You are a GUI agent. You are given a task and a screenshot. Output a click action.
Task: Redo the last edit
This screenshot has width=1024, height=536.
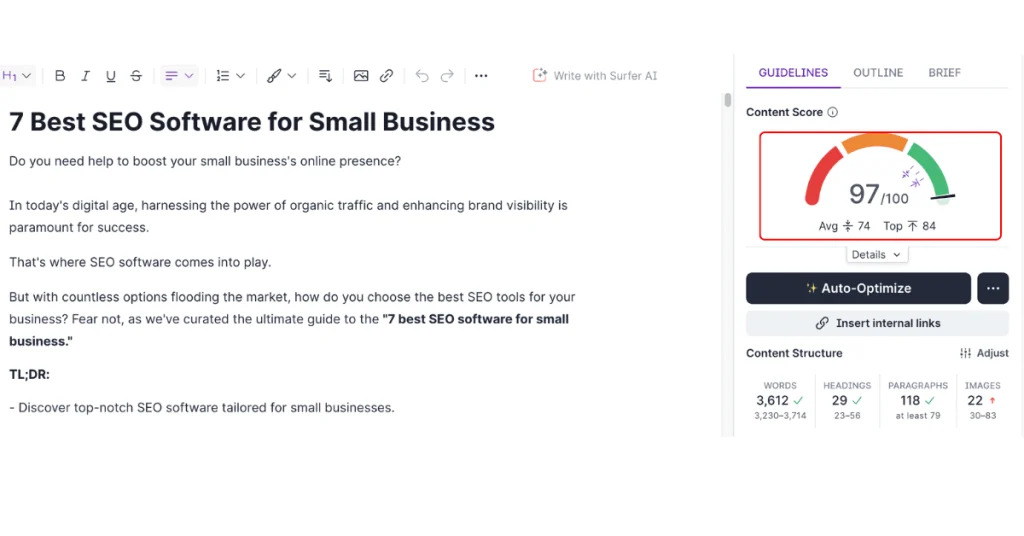447,76
